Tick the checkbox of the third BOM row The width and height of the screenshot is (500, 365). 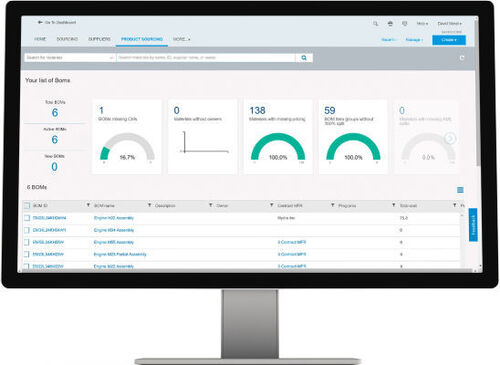(x=27, y=242)
